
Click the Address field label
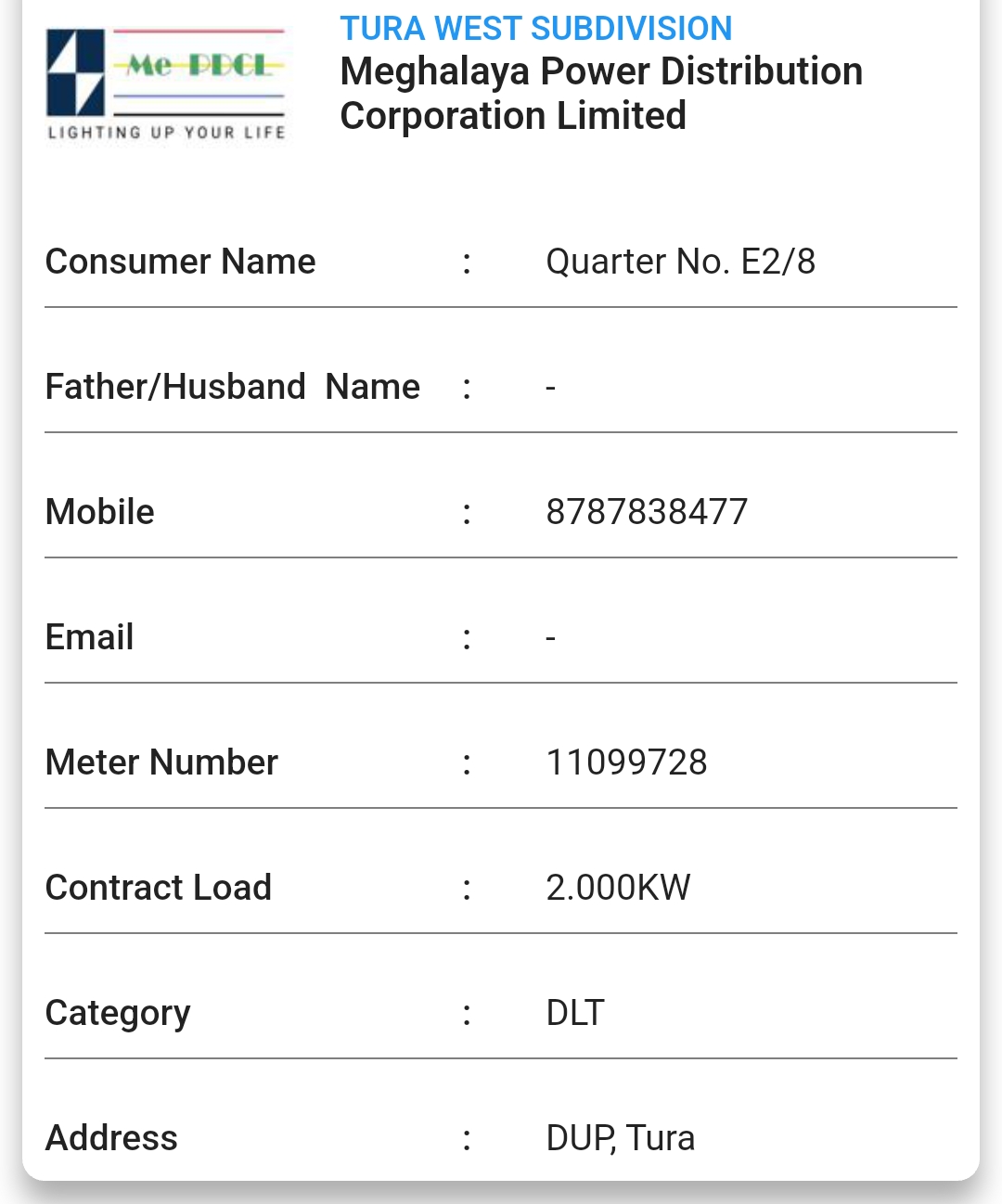click(x=111, y=1138)
